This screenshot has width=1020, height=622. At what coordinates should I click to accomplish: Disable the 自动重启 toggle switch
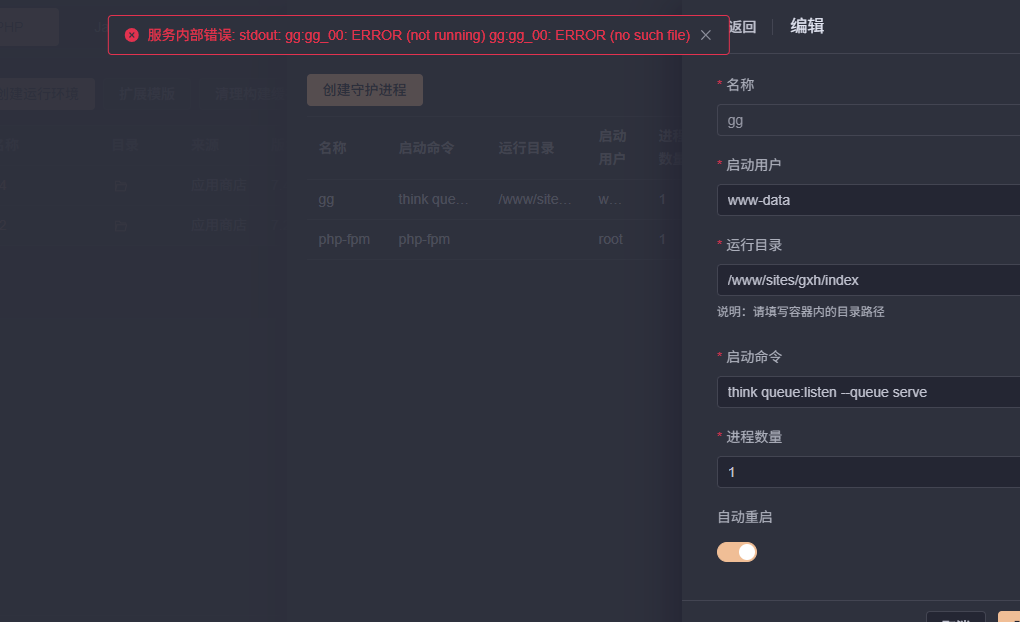tap(737, 552)
